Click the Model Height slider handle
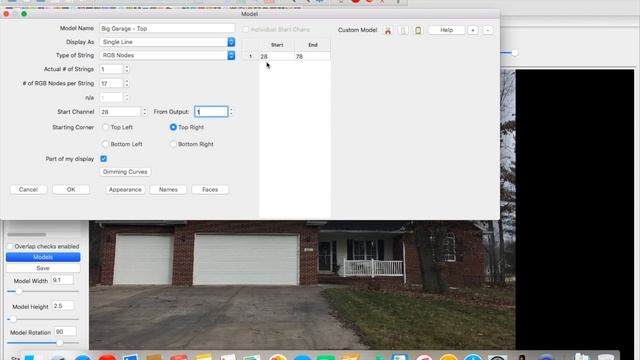This screenshot has width=640, height=360. tap(13, 319)
